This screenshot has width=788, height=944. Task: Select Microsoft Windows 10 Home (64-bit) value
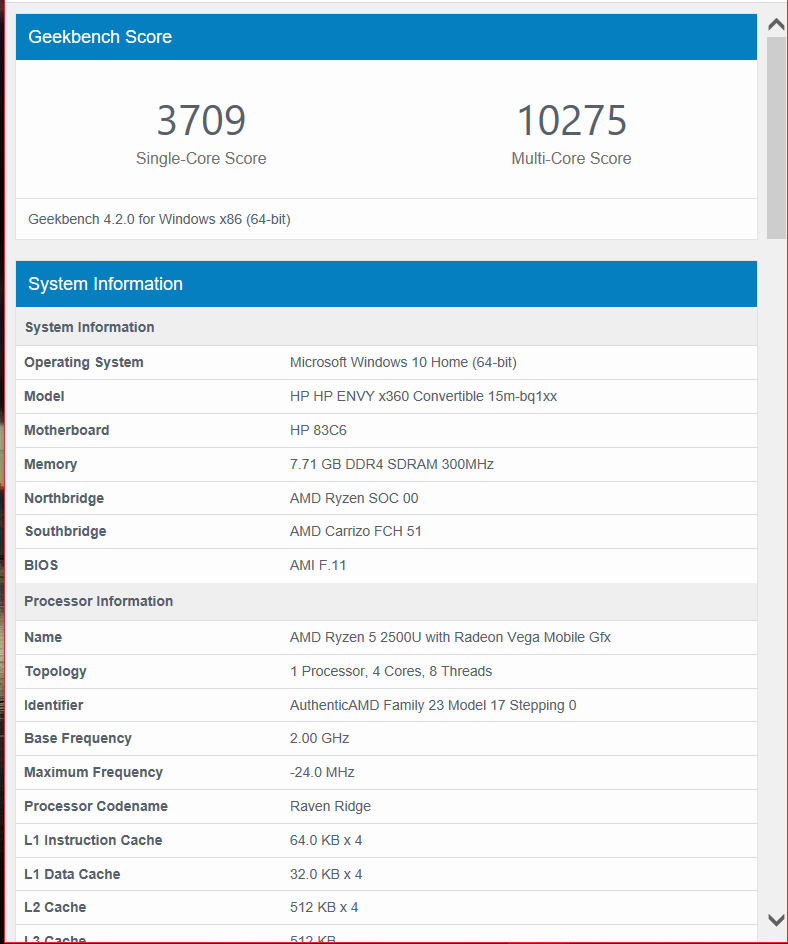click(x=403, y=362)
